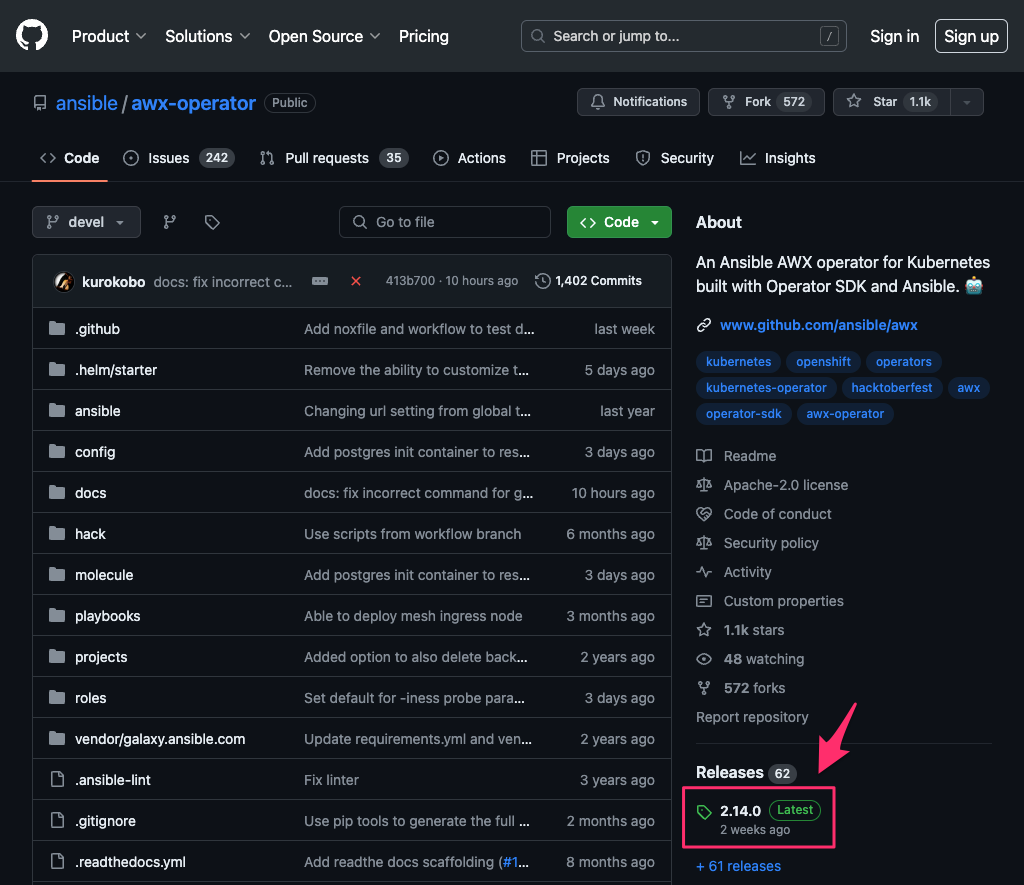
Task: Fork the repository with the Fork button
Action: pyautogui.click(x=766, y=102)
